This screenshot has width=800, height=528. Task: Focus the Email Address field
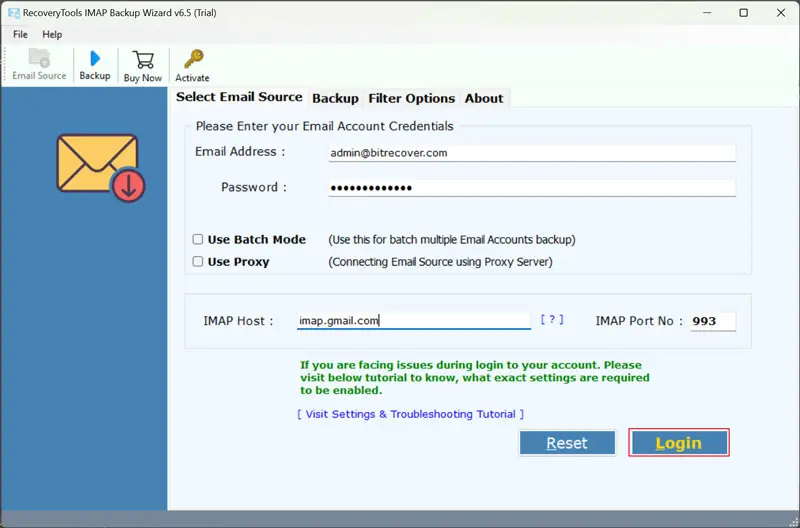coord(532,153)
